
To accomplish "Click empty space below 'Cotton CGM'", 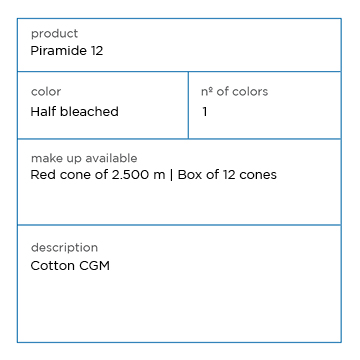I will (x=179, y=307).
